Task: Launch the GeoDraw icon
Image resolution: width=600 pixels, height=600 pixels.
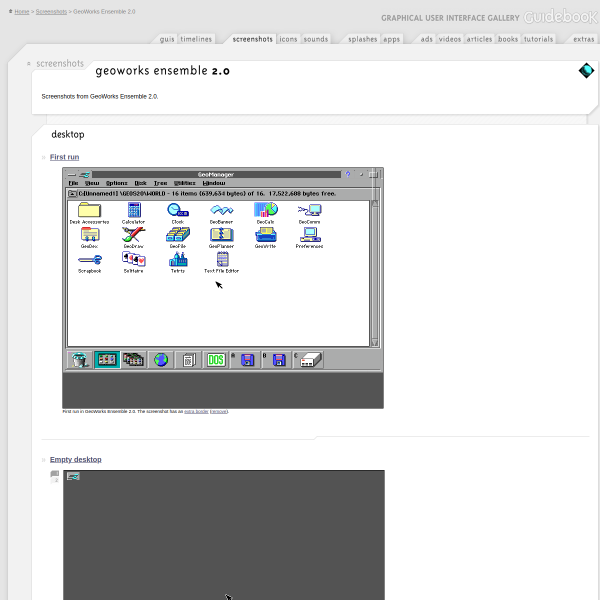Action: click(x=133, y=238)
